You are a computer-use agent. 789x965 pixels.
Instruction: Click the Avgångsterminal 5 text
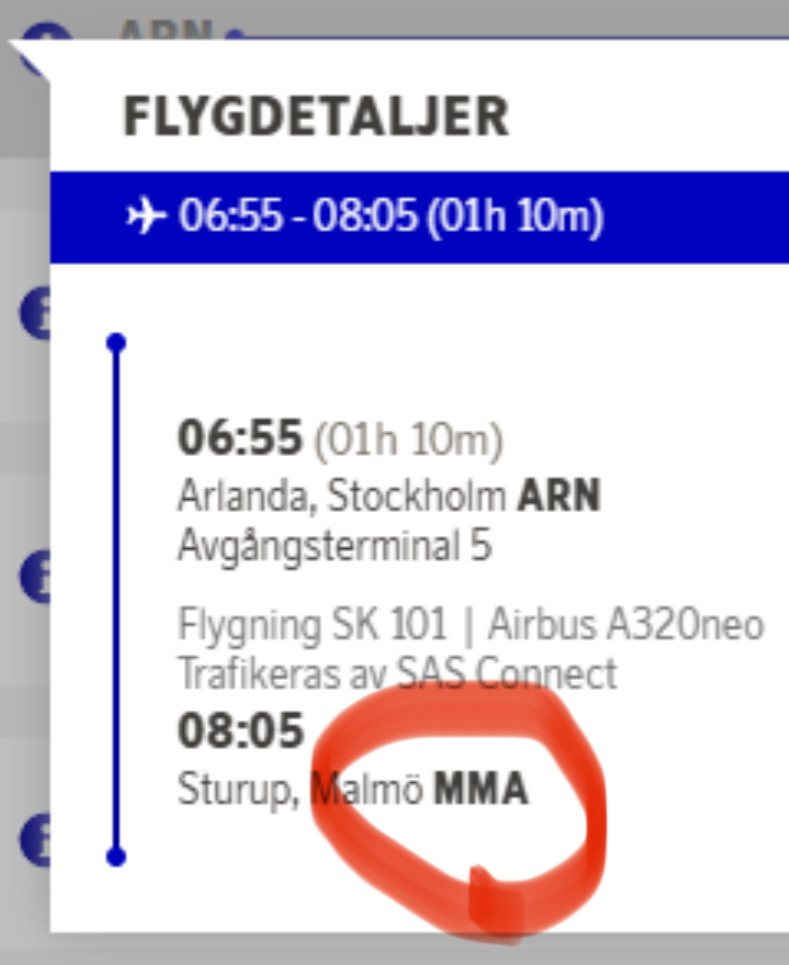[334, 546]
